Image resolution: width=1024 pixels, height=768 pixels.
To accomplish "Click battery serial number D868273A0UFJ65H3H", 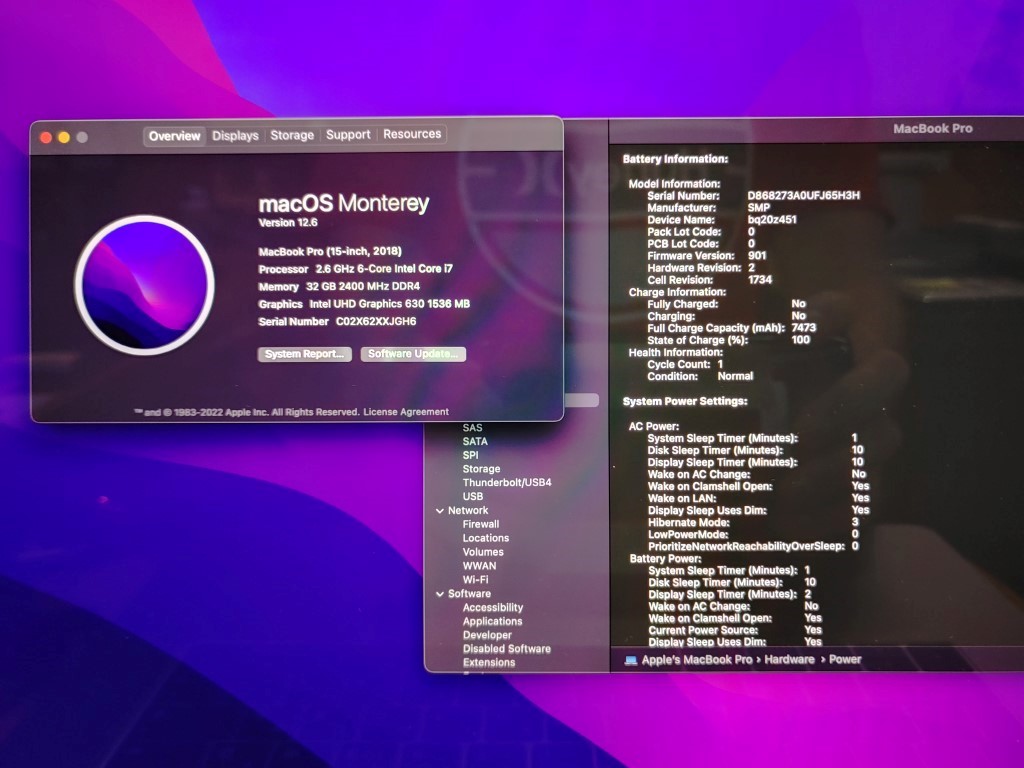I will pos(803,195).
